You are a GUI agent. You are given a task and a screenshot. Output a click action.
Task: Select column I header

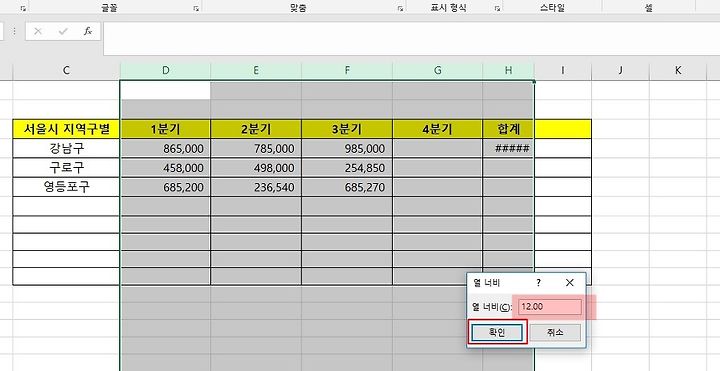pos(562,70)
